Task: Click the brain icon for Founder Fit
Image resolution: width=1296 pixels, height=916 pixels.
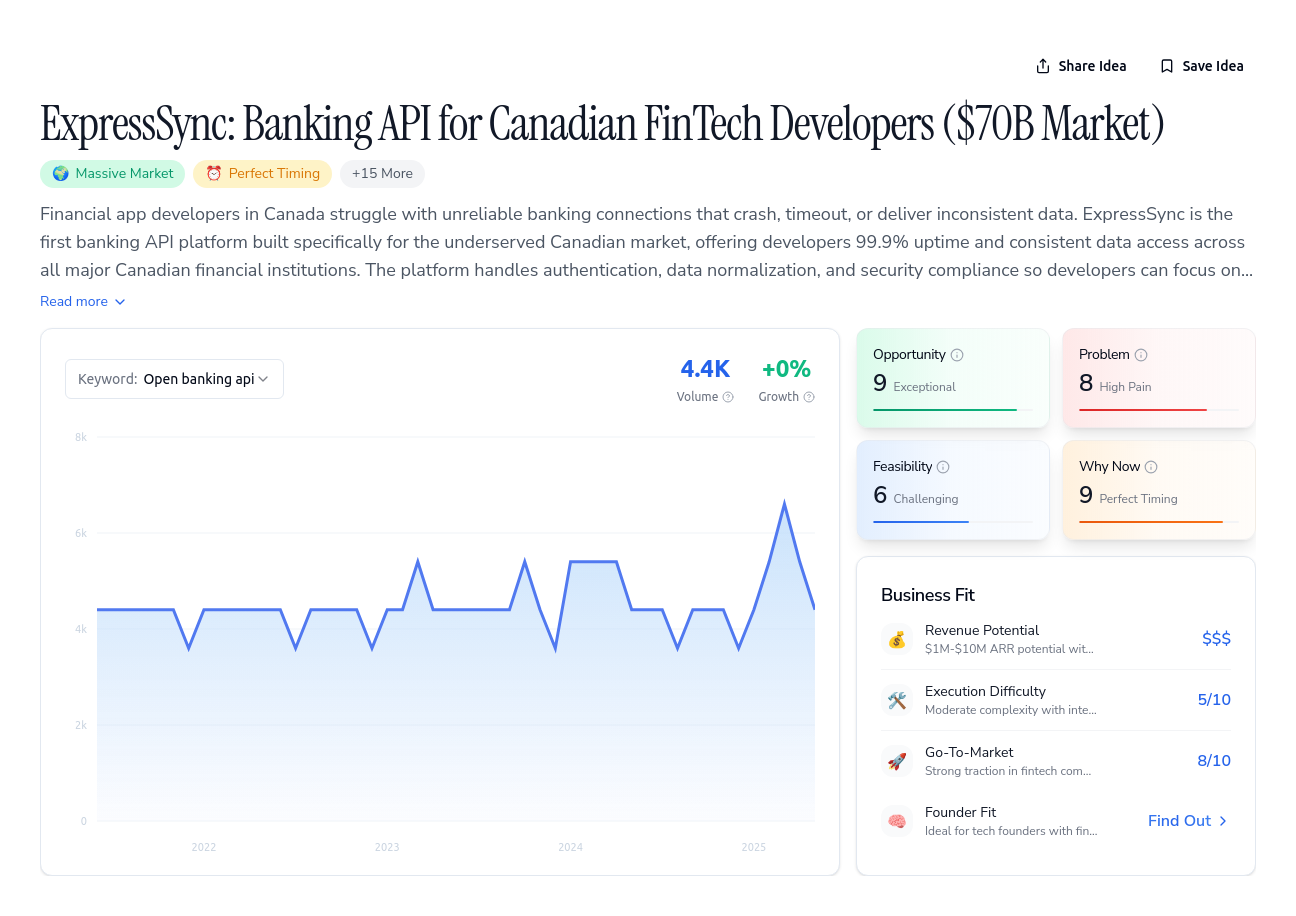Action: [x=897, y=821]
